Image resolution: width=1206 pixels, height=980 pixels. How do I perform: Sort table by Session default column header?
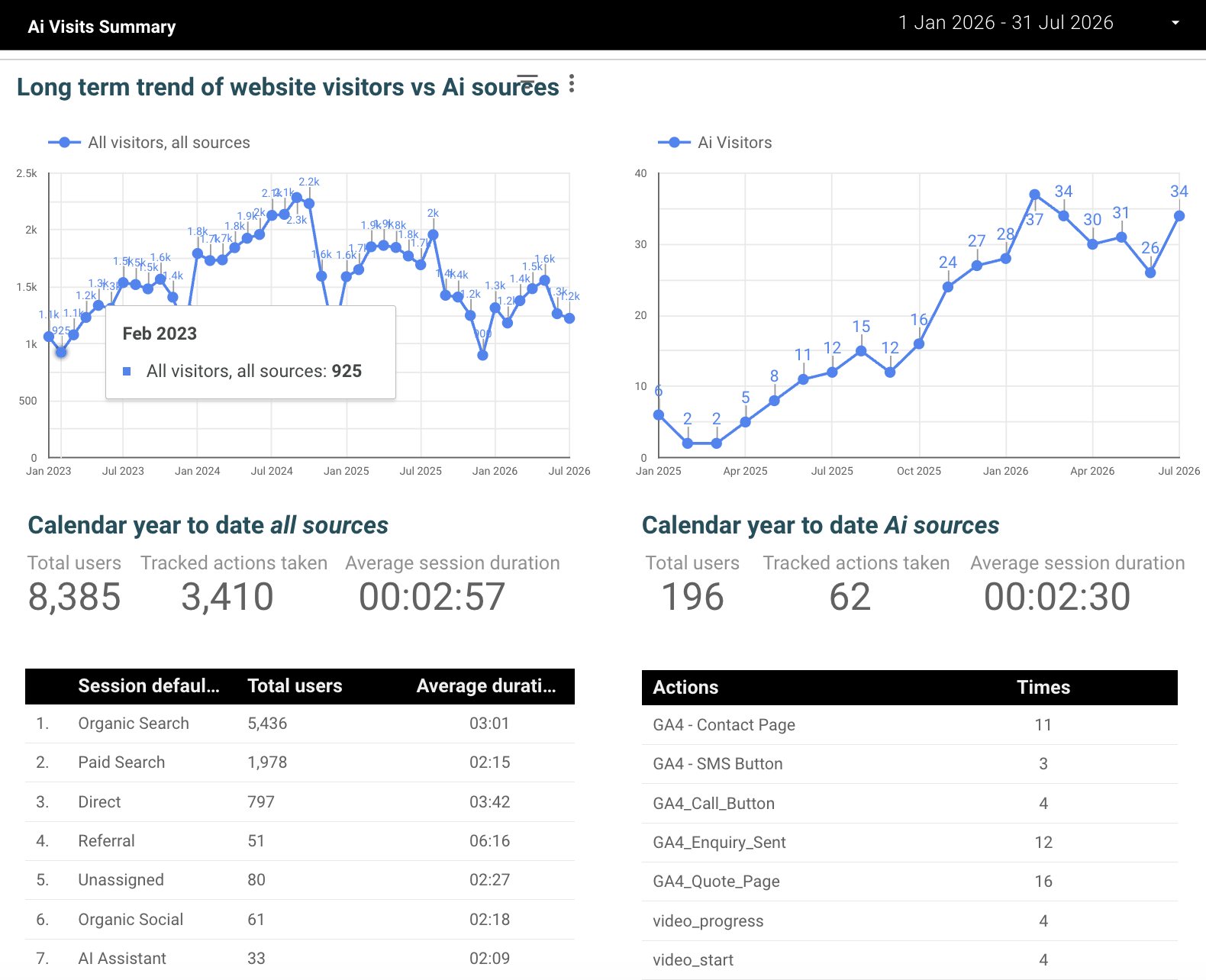coord(149,686)
